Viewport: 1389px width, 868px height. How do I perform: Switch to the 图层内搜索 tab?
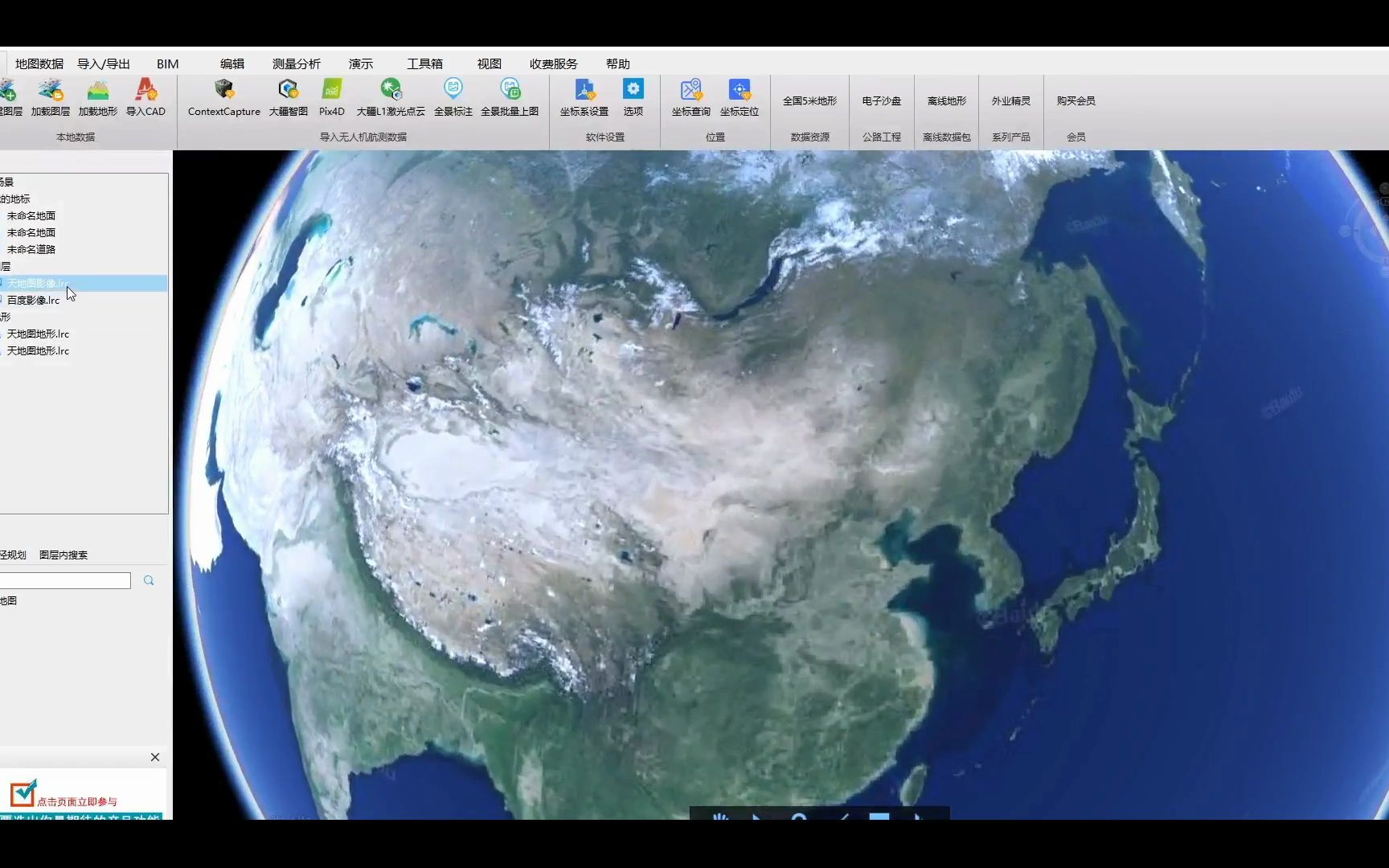(64, 555)
